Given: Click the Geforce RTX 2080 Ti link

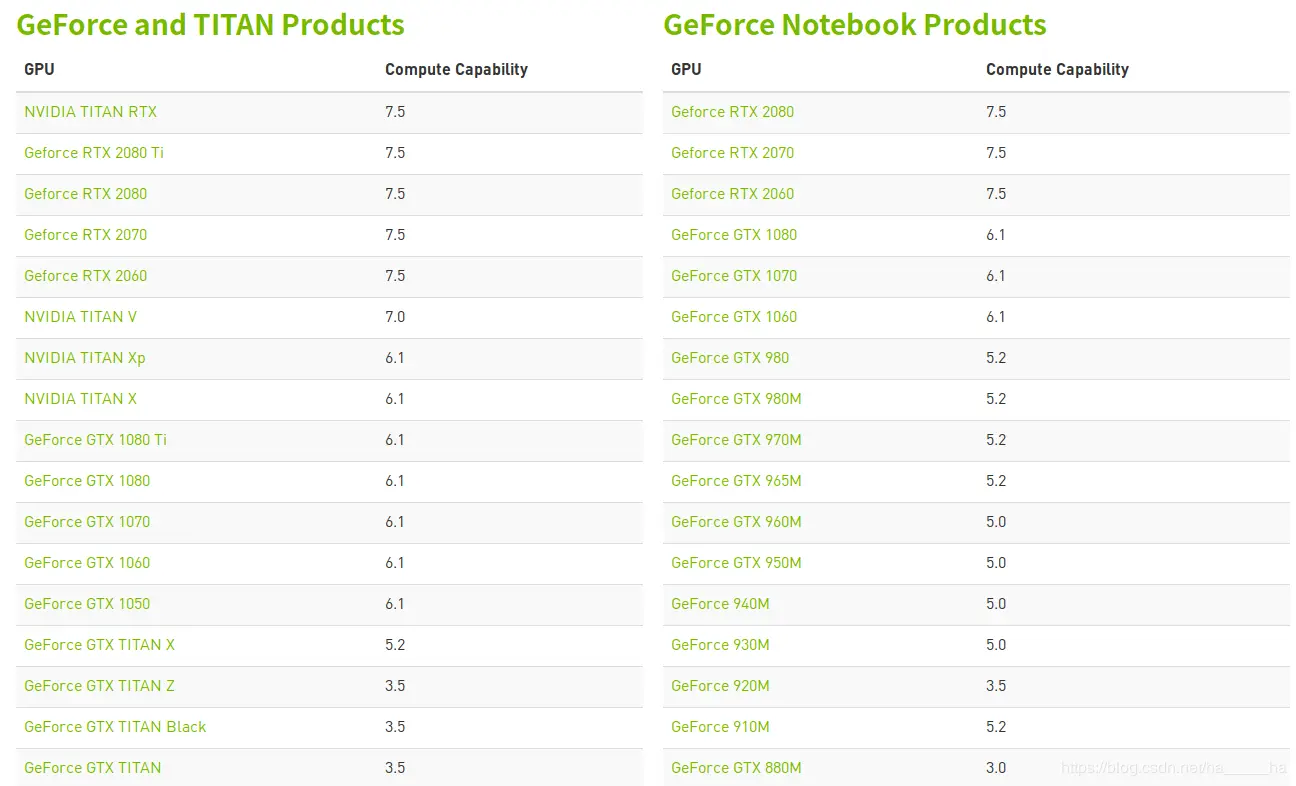Looking at the screenshot, I should 94,153.
